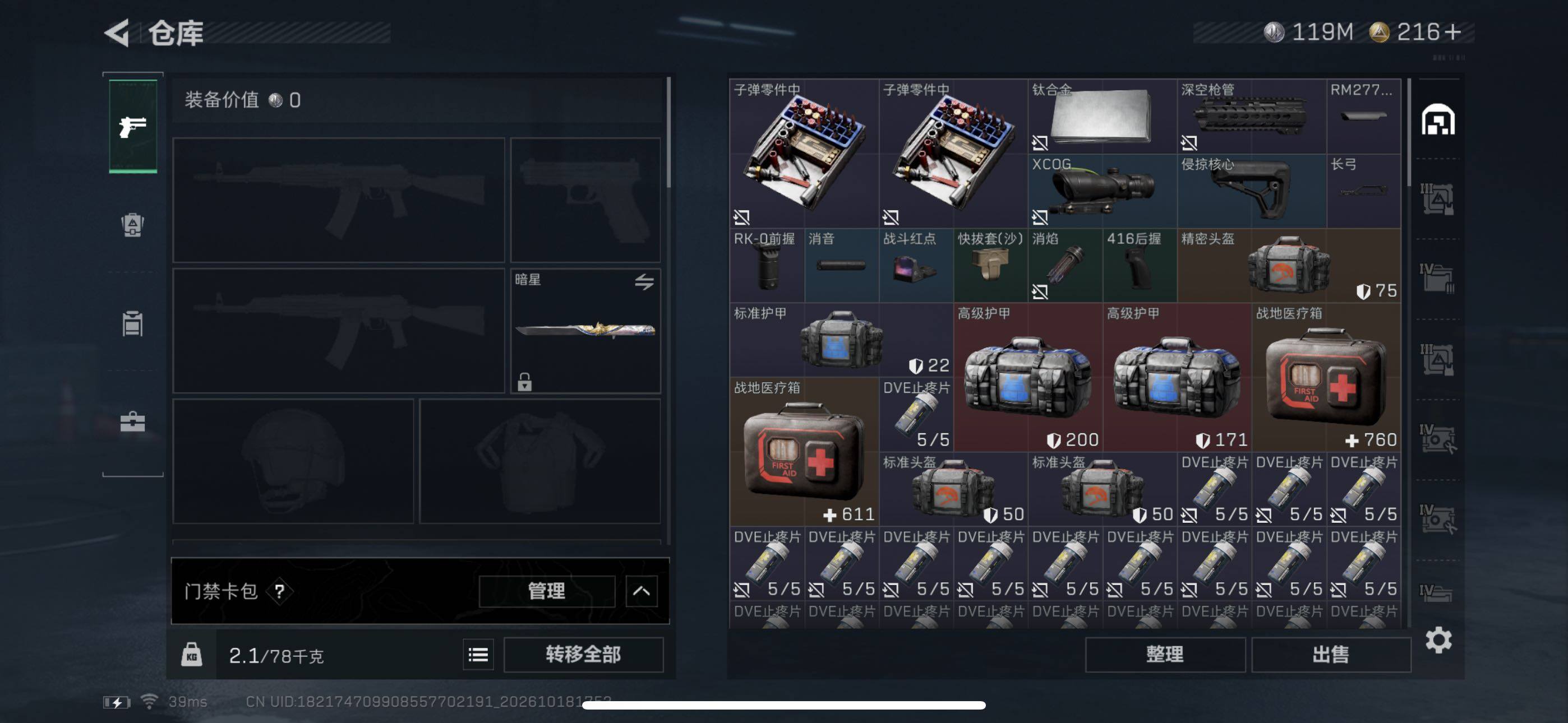Click the 管理 button for keycard pack
This screenshot has width=1568, height=723.
pyautogui.click(x=547, y=591)
